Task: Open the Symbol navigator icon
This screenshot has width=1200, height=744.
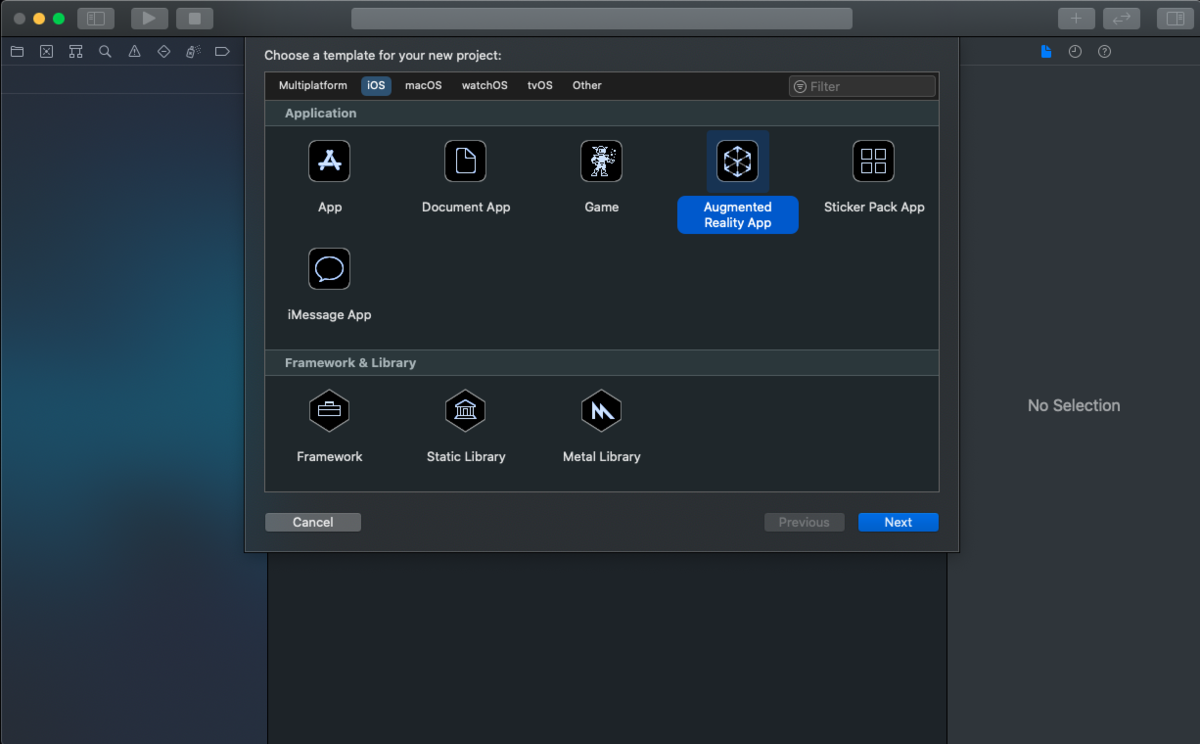Action: click(76, 51)
